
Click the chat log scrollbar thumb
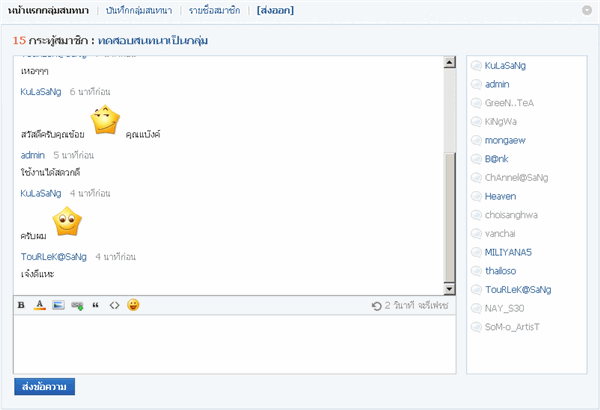(450, 217)
